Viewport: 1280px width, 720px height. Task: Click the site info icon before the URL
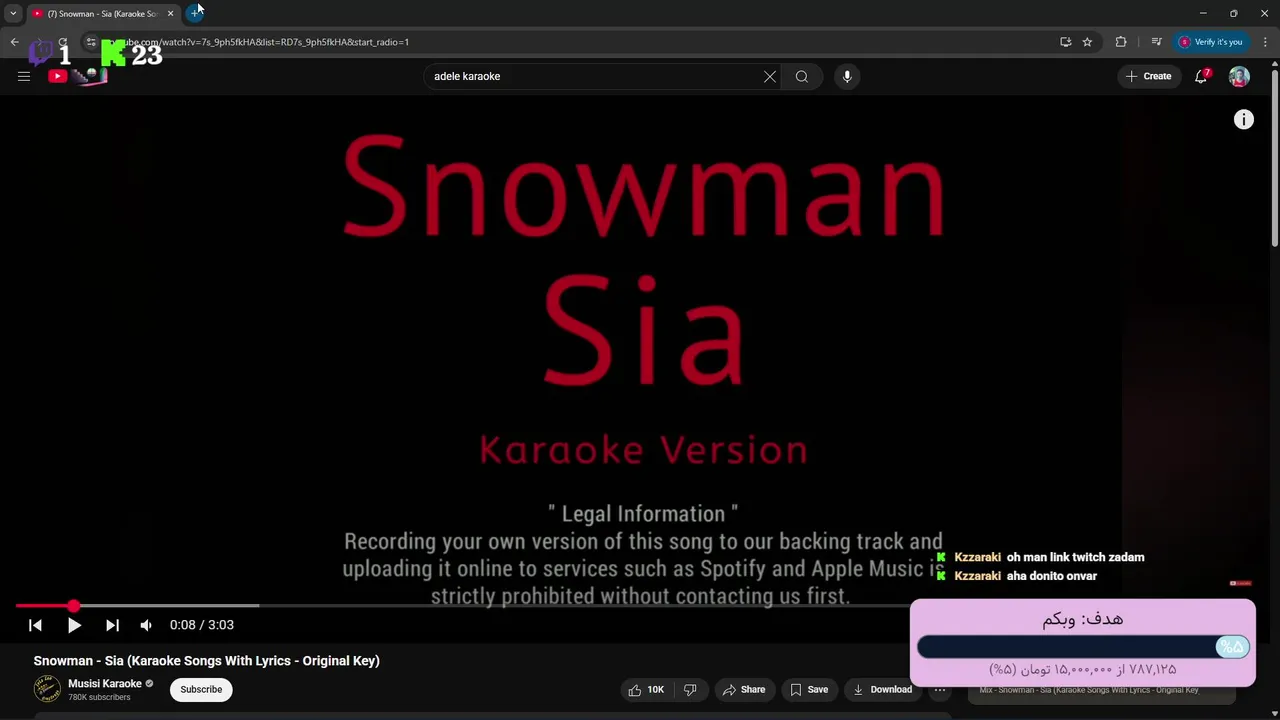(x=91, y=42)
